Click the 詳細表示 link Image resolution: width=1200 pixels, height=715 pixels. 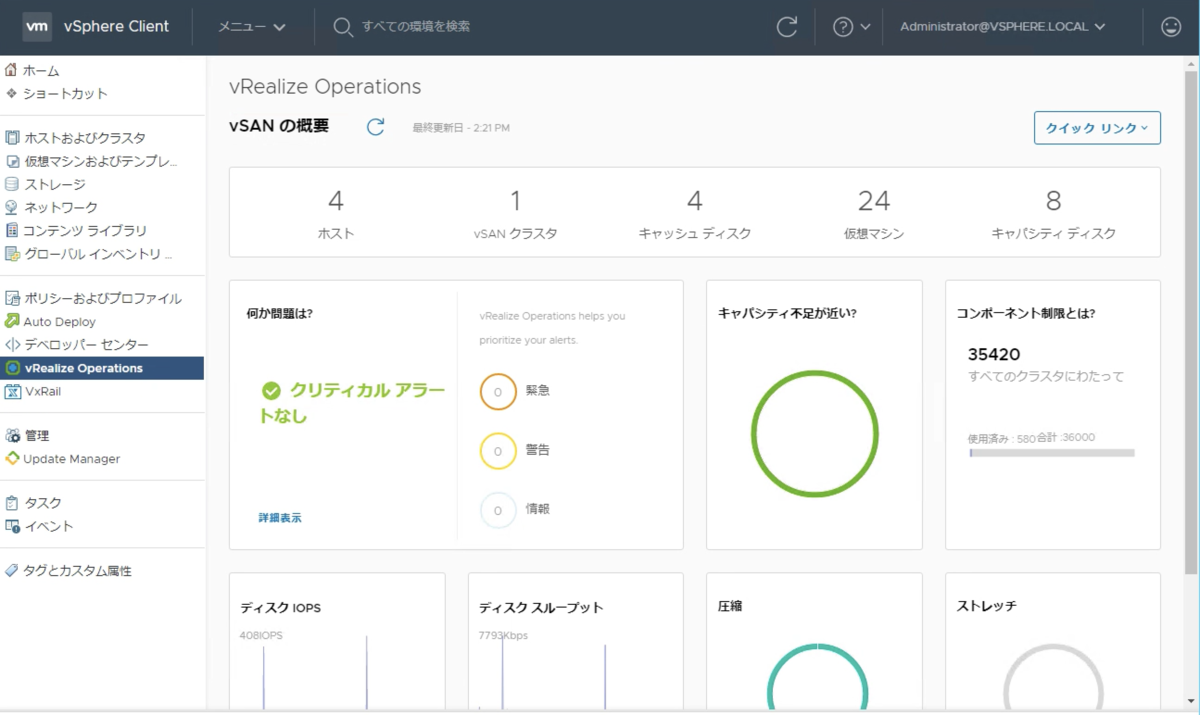[280, 518]
